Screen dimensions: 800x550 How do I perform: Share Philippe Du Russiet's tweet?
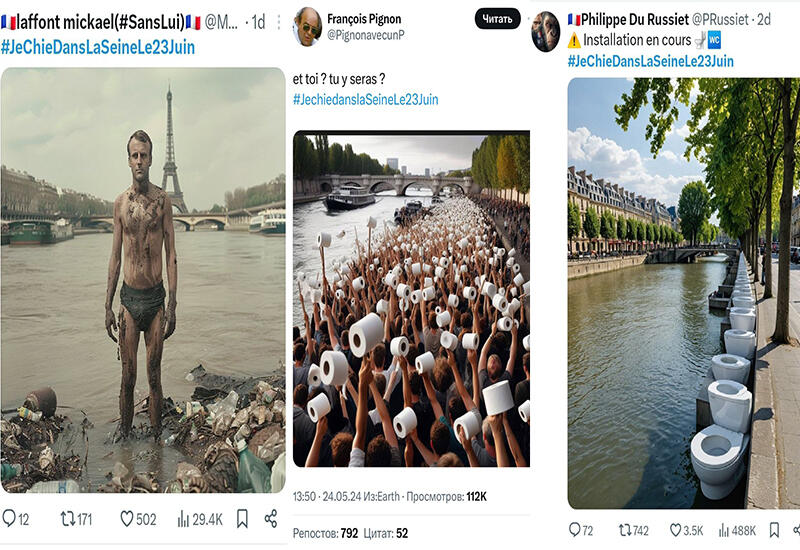click(796, 530)
